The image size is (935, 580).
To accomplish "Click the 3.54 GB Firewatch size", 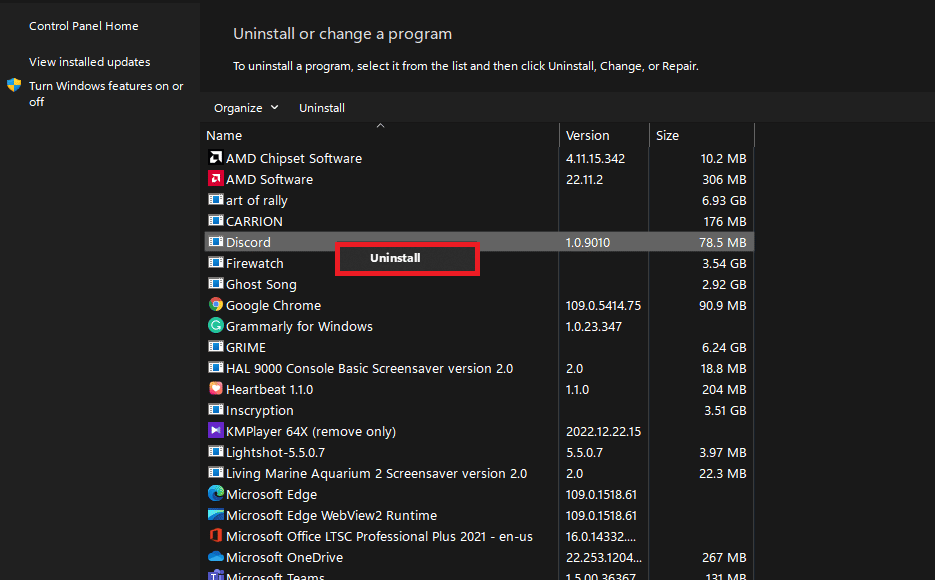I will tap(724, 263).
